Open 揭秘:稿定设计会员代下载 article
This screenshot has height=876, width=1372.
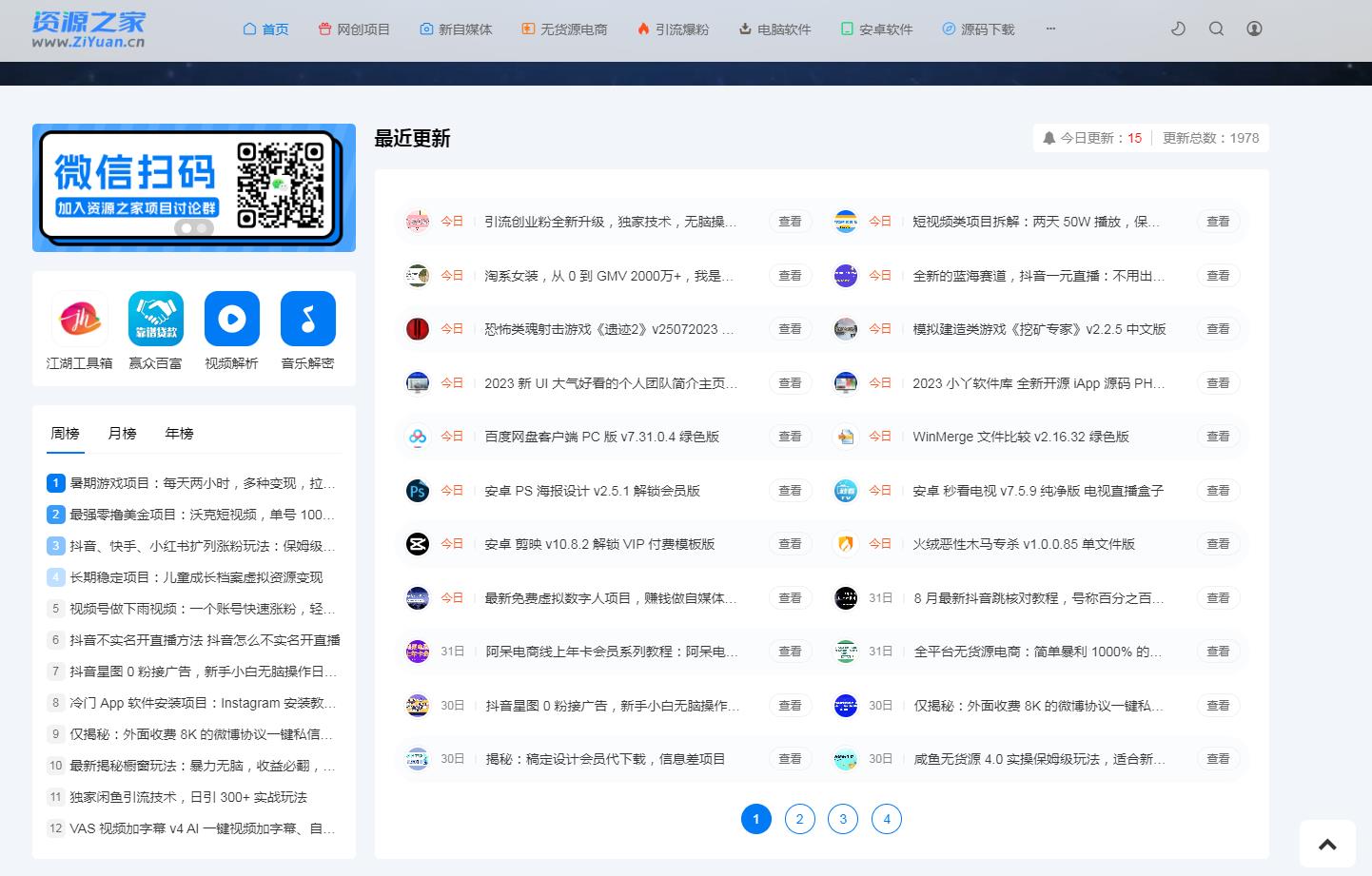point(606,759)
